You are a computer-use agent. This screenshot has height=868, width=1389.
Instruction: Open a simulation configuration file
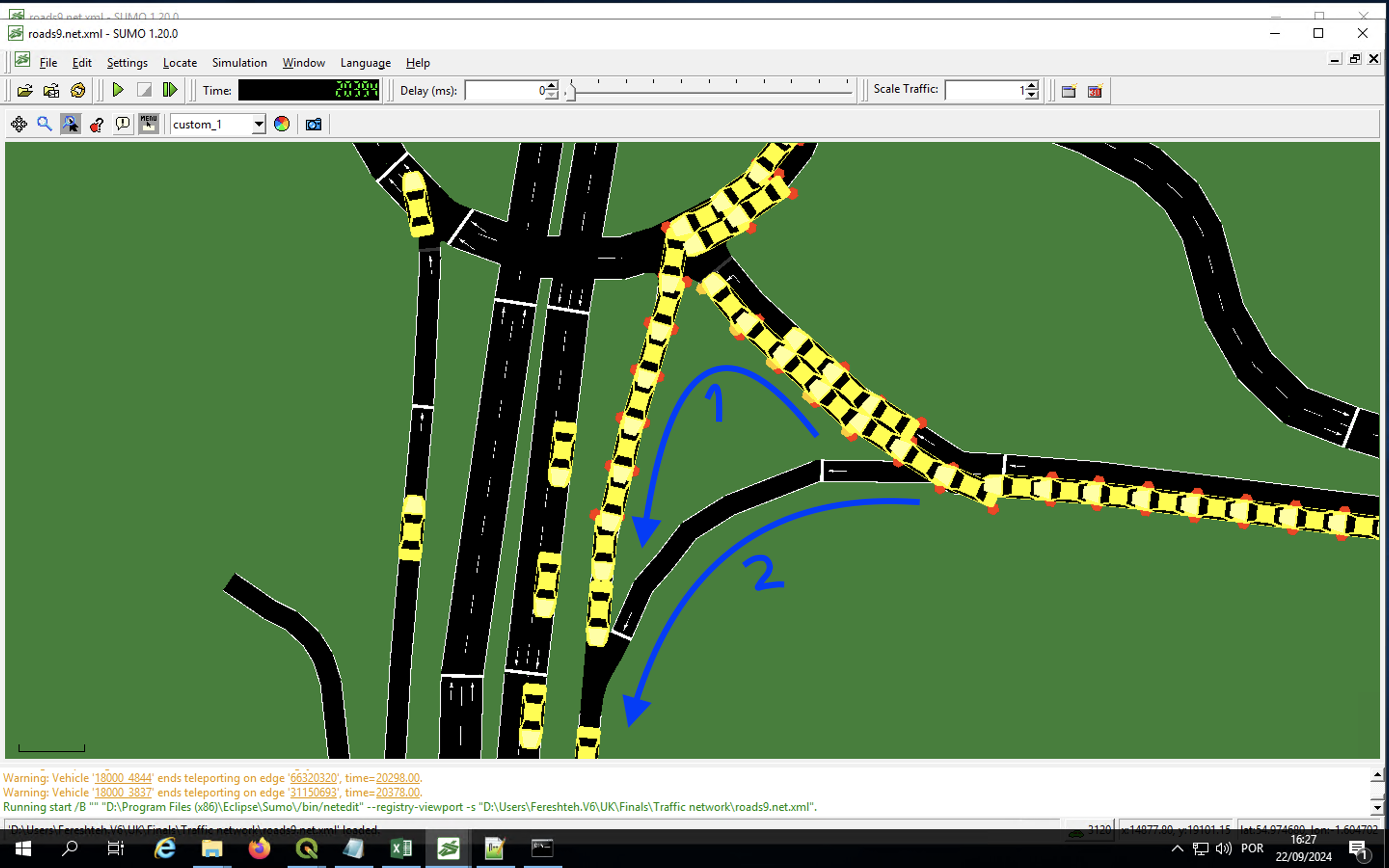coord(24,90)
